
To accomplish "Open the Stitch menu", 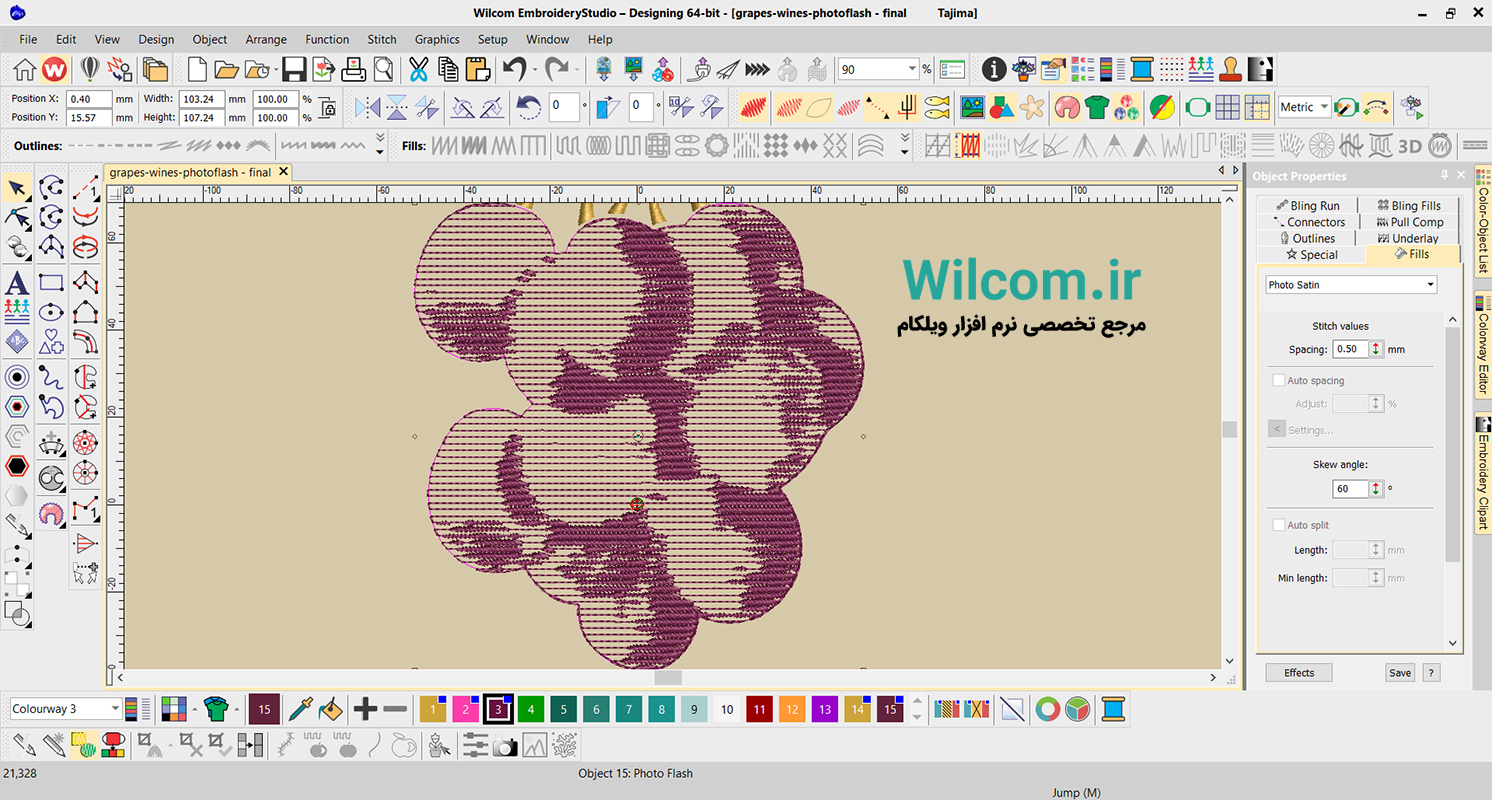I will pos(382,39).
